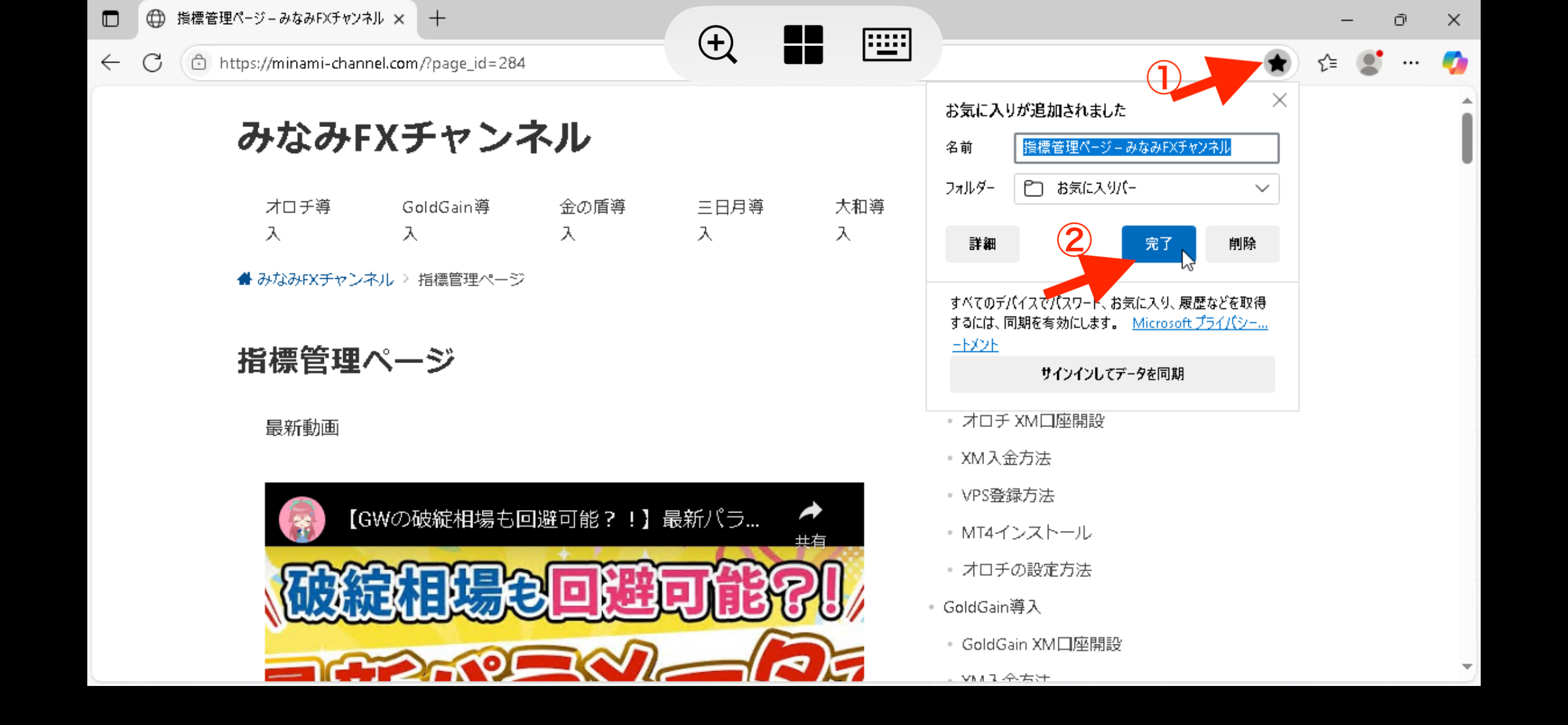Screen dimensions: 1568x725
Task: Click サインインしてデータを同期 button
Action: (x=1112, y=374)
